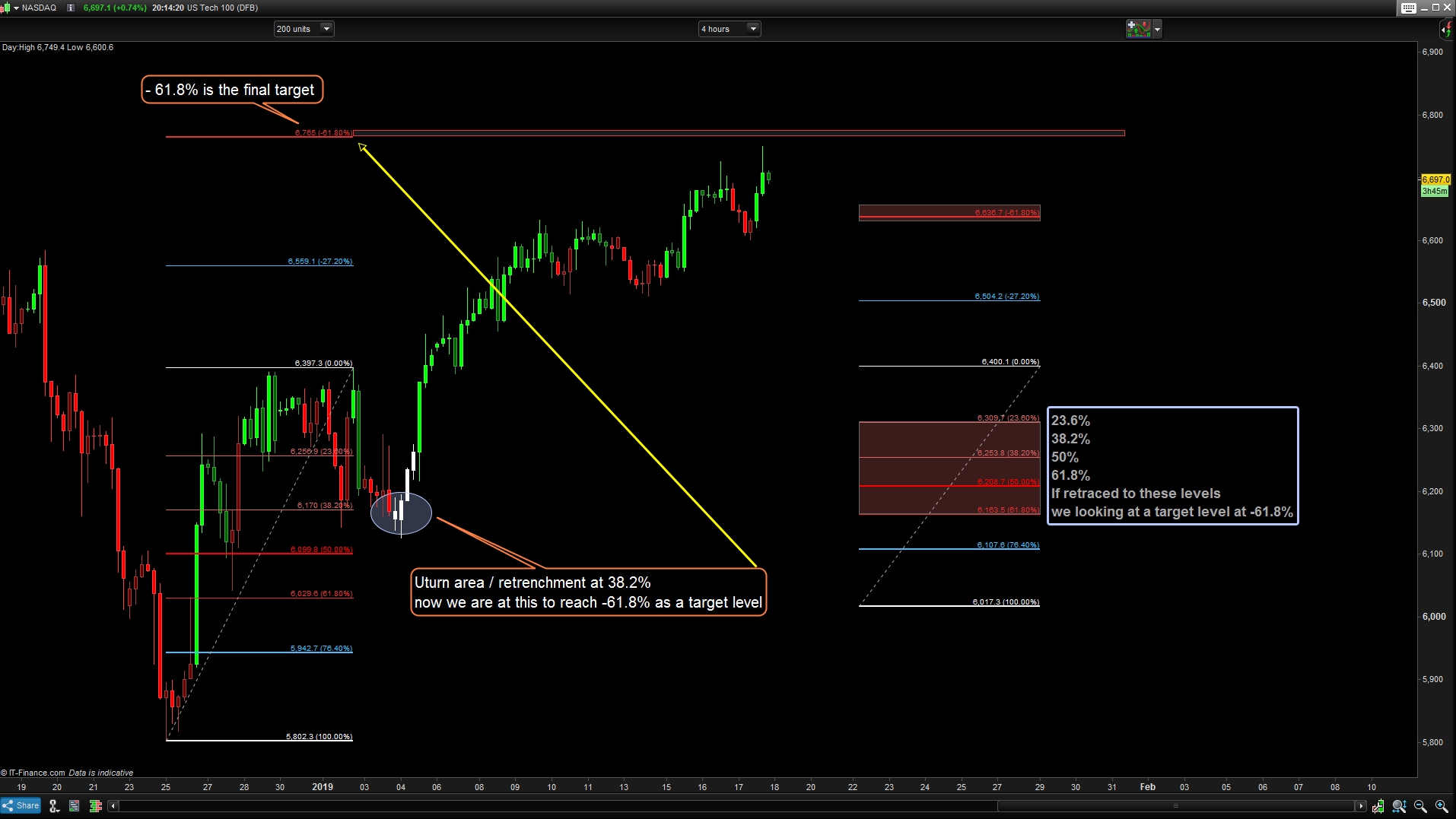
Task: Select the 'Uturn area / retrenchment' annotation box
Action: point(588,592)
